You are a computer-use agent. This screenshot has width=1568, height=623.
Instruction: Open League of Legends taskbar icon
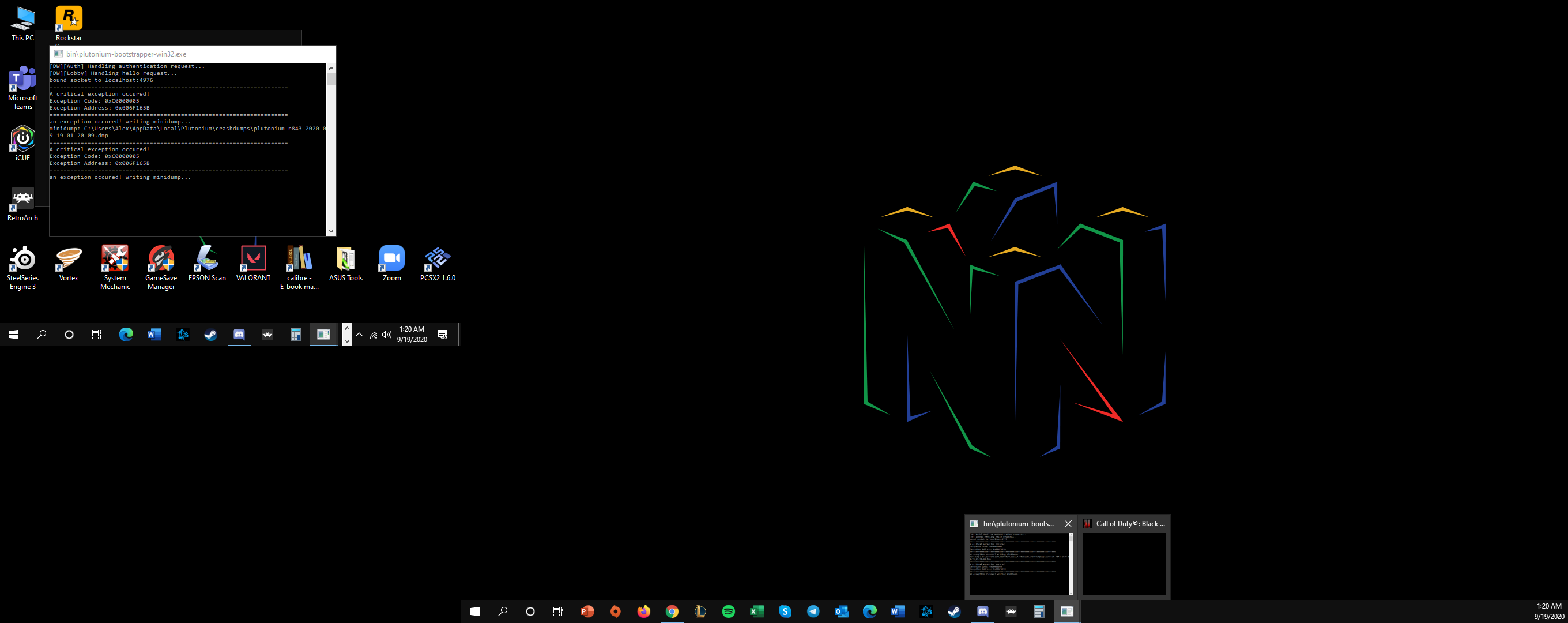[700, 611]
